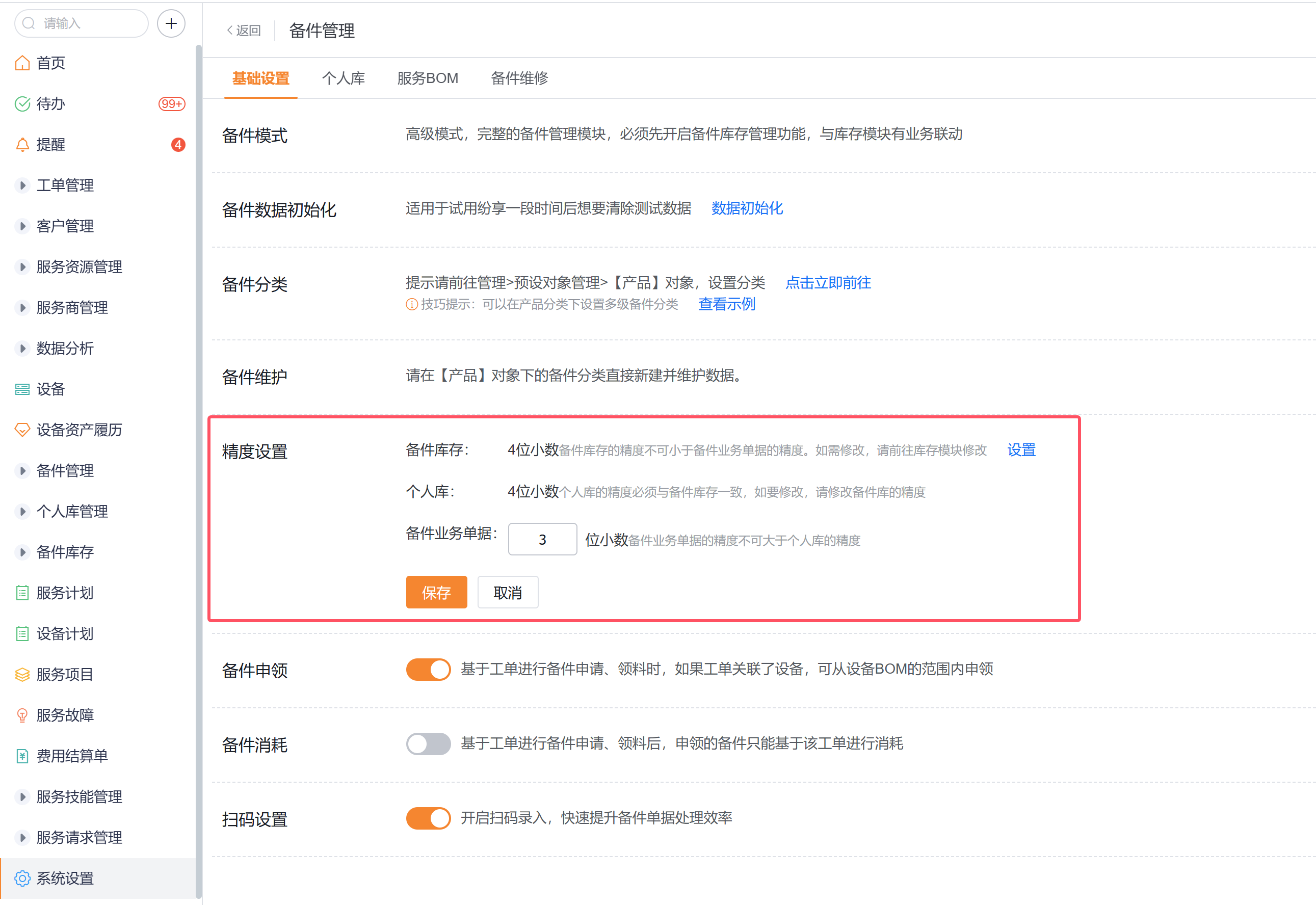
Task: Expand the 工单管理 menu arrow
Action: pos(22,185)
